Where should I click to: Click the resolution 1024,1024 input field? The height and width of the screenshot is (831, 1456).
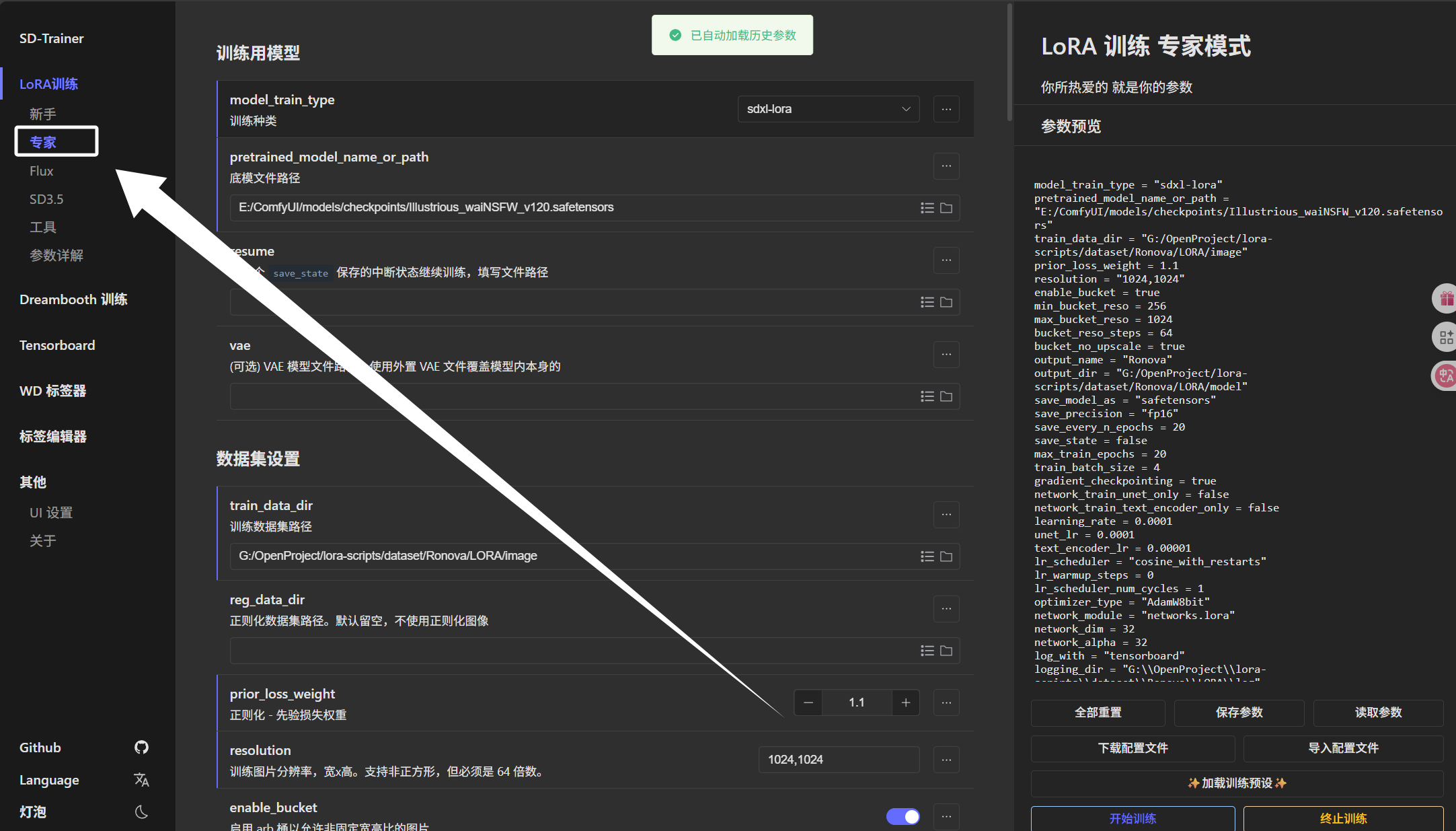839,760
